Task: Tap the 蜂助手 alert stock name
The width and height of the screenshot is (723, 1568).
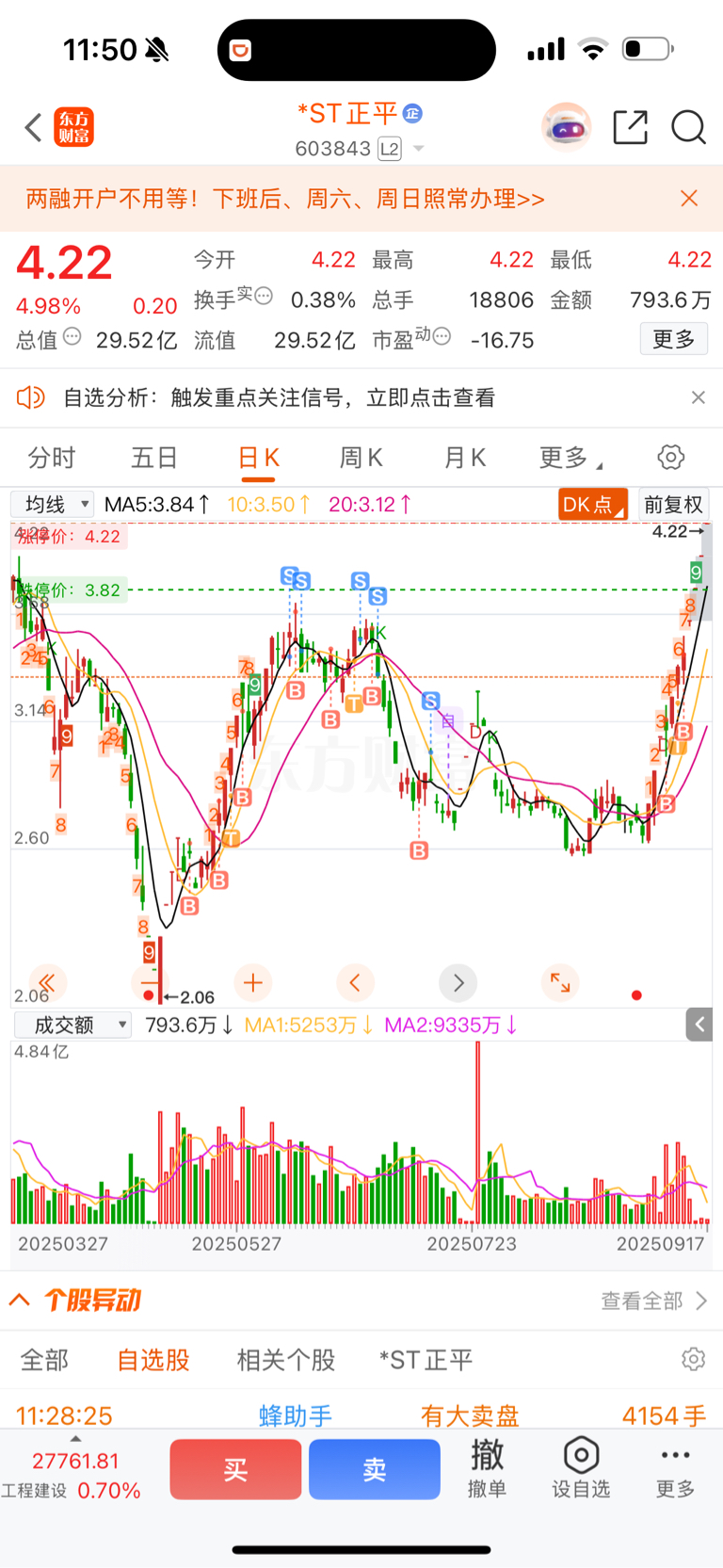Action: pyautogui.click(x=296, y=1415)
